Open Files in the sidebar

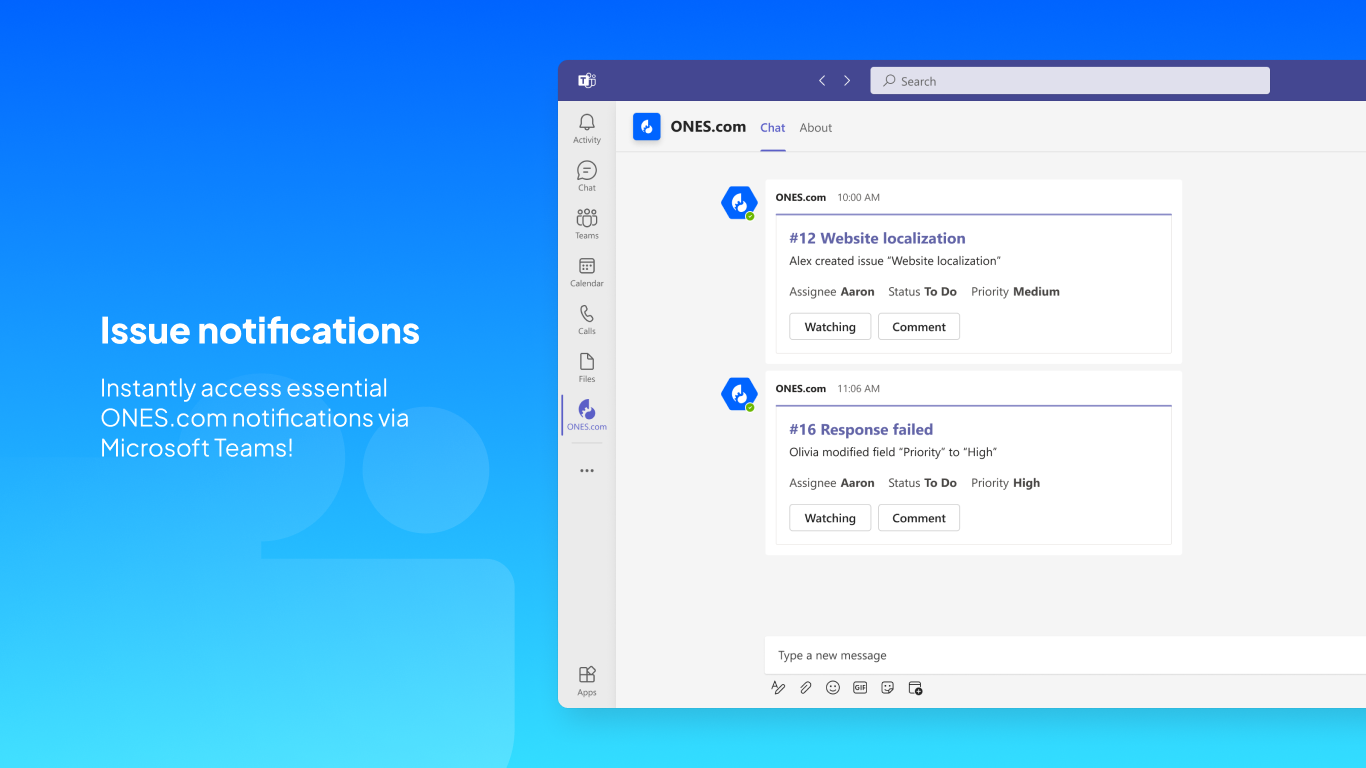587,367
